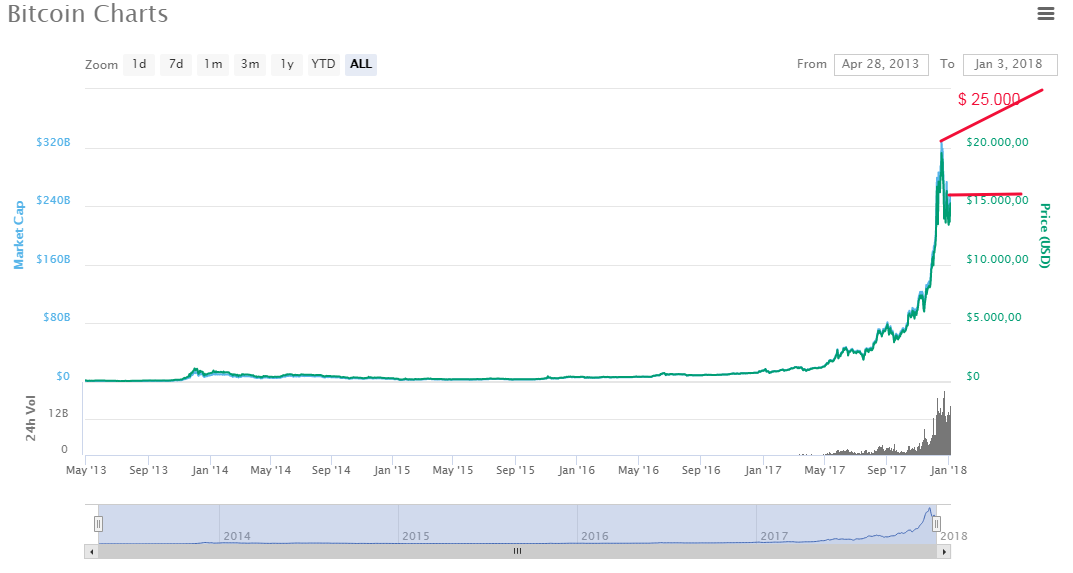Select the ALL zoom range
Screen dimensions: 1073x573
tap(361, 64)
